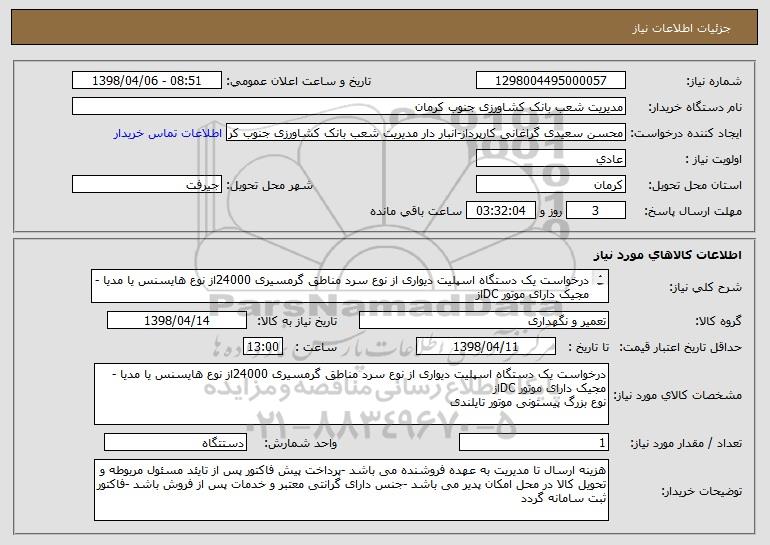Click the گروه کالا label
The image size is (770, 545).
coord(719,321)
